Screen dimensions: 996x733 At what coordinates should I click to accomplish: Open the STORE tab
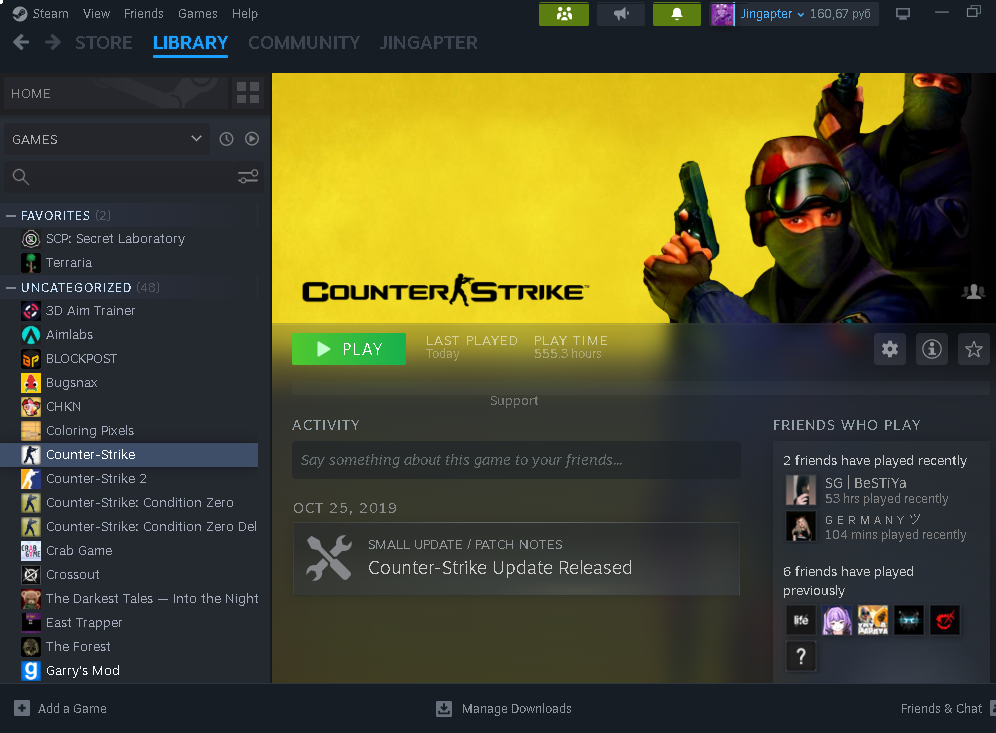(x=103, y=43)
